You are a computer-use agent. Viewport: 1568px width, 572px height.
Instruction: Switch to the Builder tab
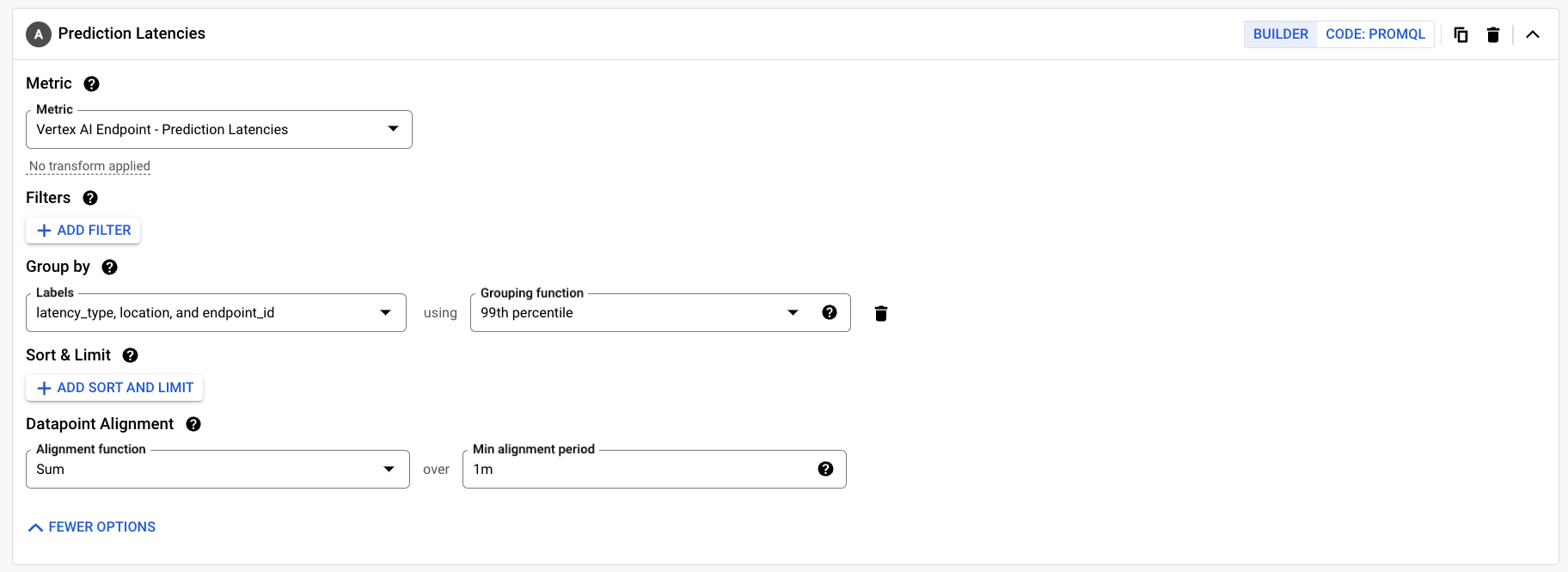click(x=1280, y=34)
